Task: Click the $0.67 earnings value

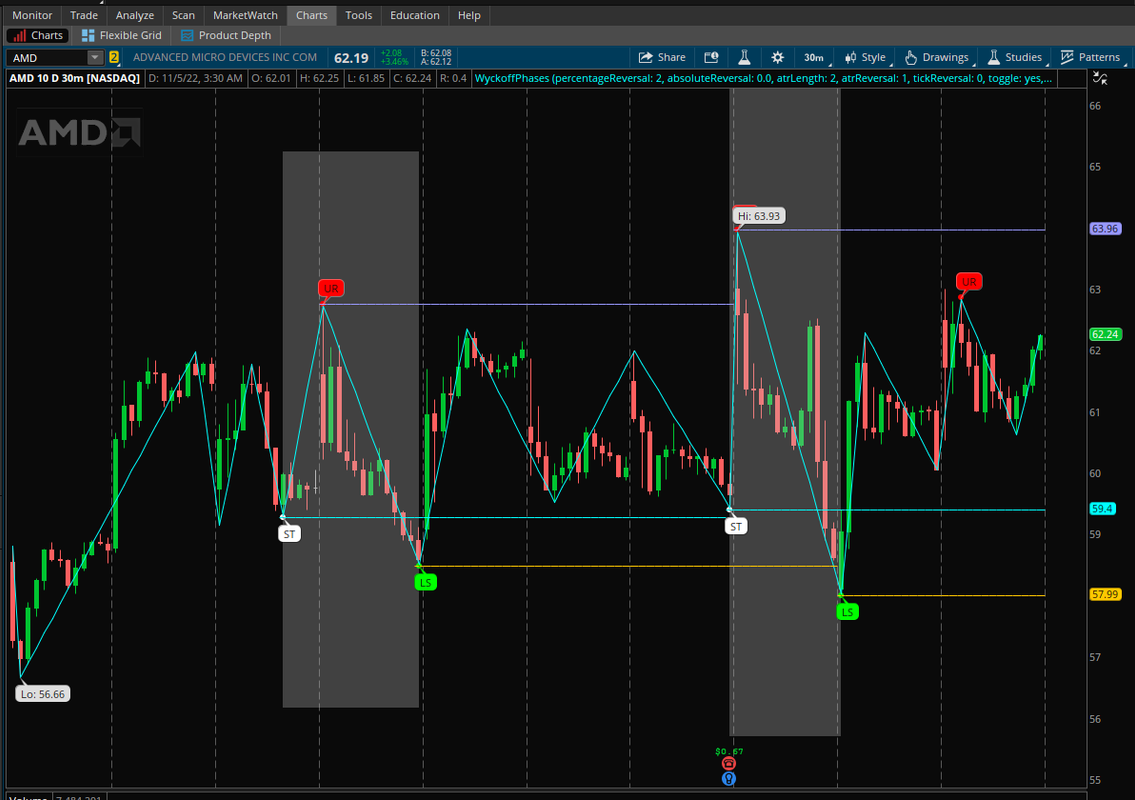Action: 729,751
